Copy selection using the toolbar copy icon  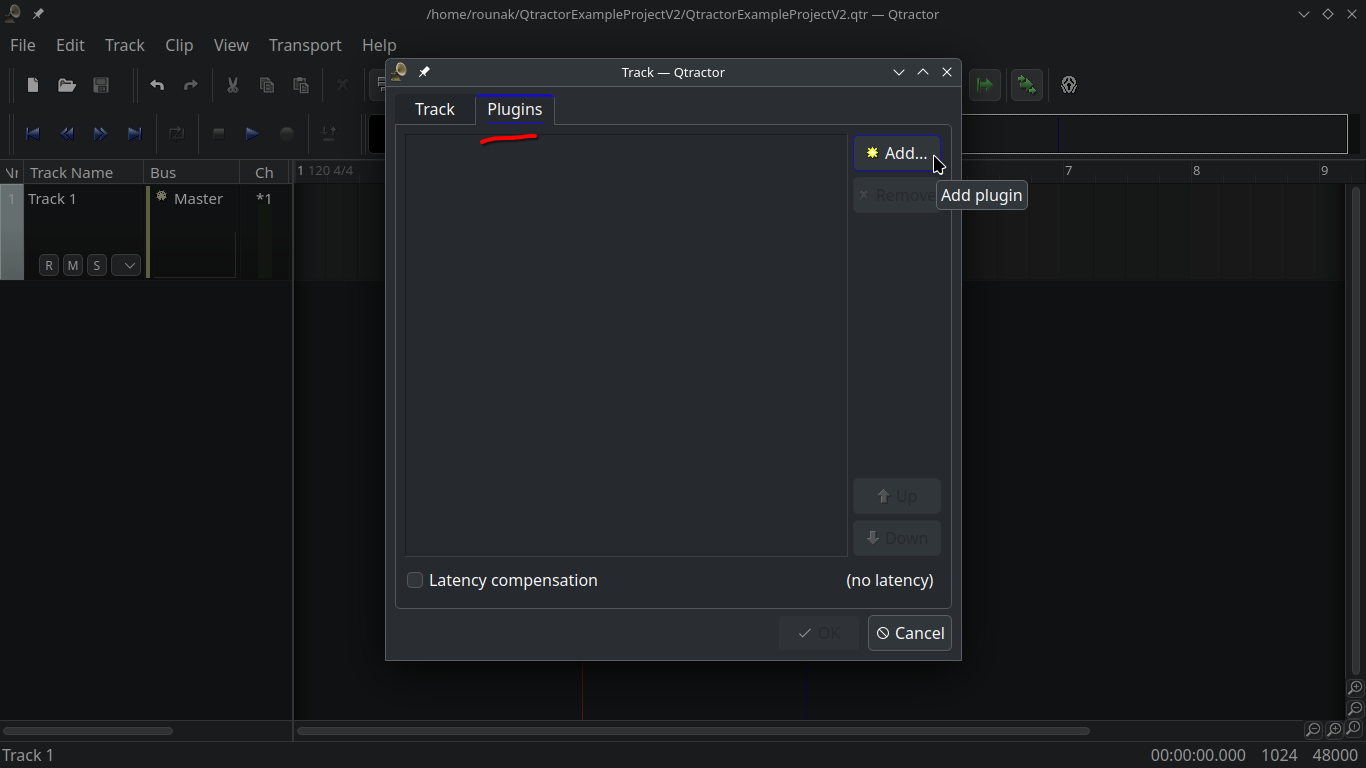(x=267, y=85)
